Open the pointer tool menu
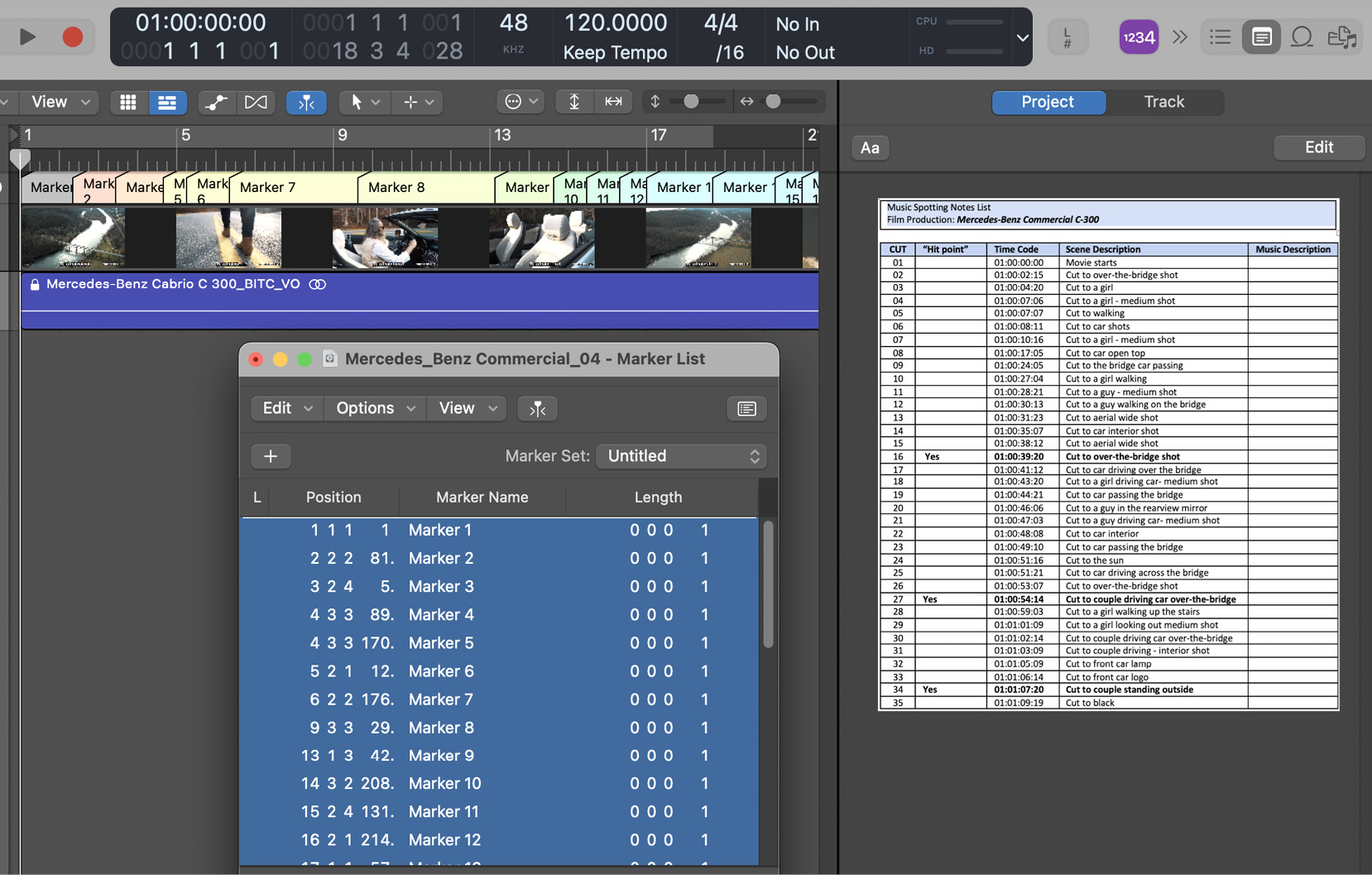This screenshot has height=875, width=1372. pyautogui.click(x=363, y=102)
